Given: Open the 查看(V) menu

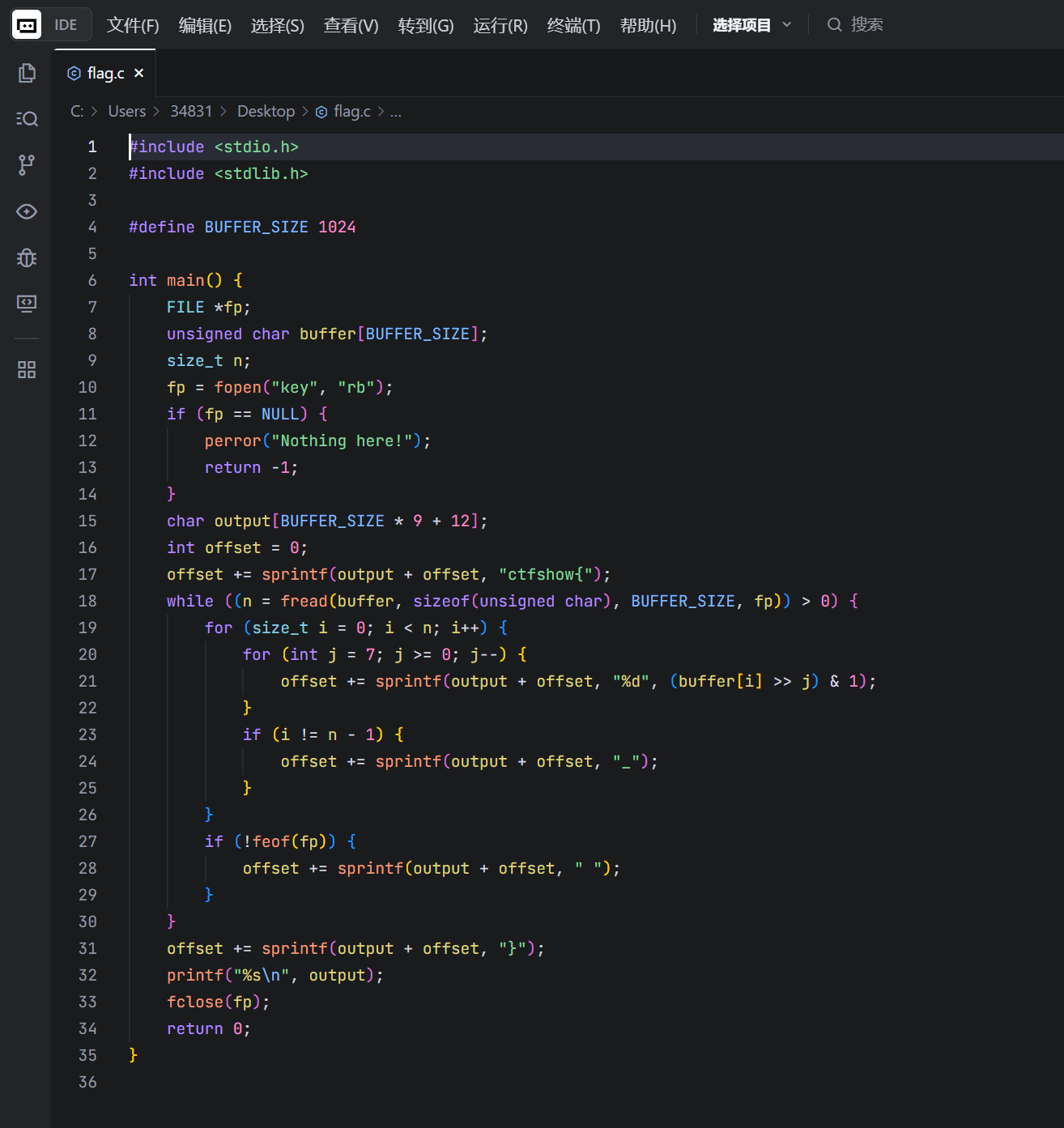Looking at the screenshot, I should tap(351, 25).
